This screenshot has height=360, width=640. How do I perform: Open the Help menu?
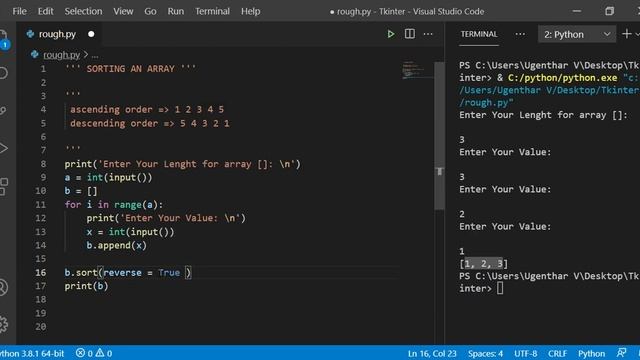pyautogui.click(x=250, y=11)
